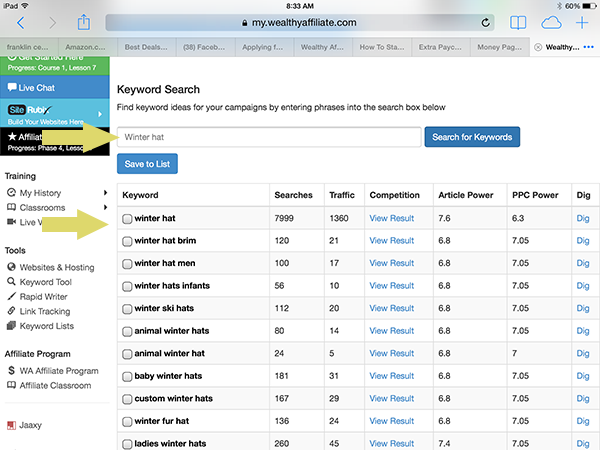Click the Jaaxy logo icon
Screen dimensions: 600x450
pyautogui.click(x=11, y=425)
